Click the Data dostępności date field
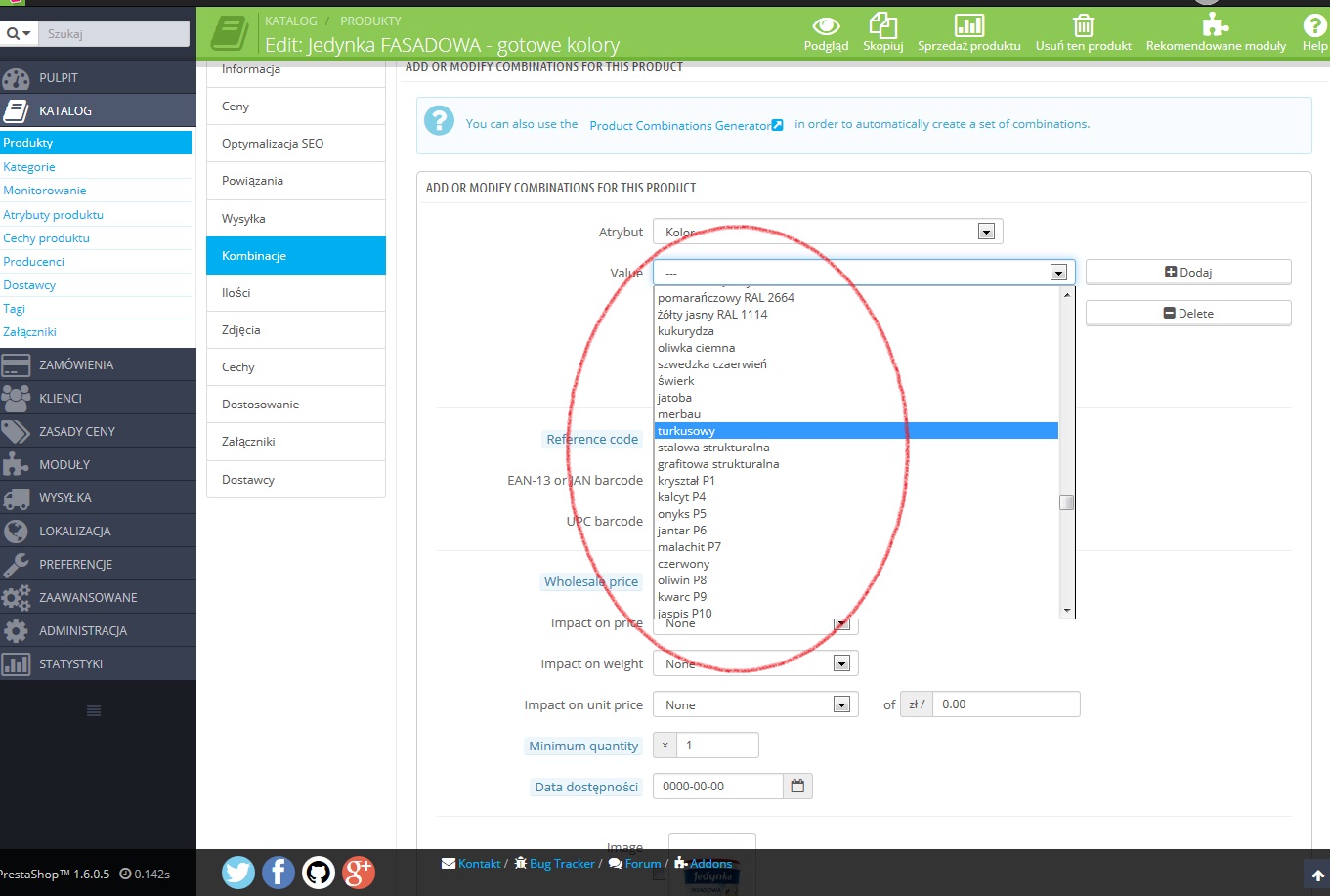 (718, 786)
